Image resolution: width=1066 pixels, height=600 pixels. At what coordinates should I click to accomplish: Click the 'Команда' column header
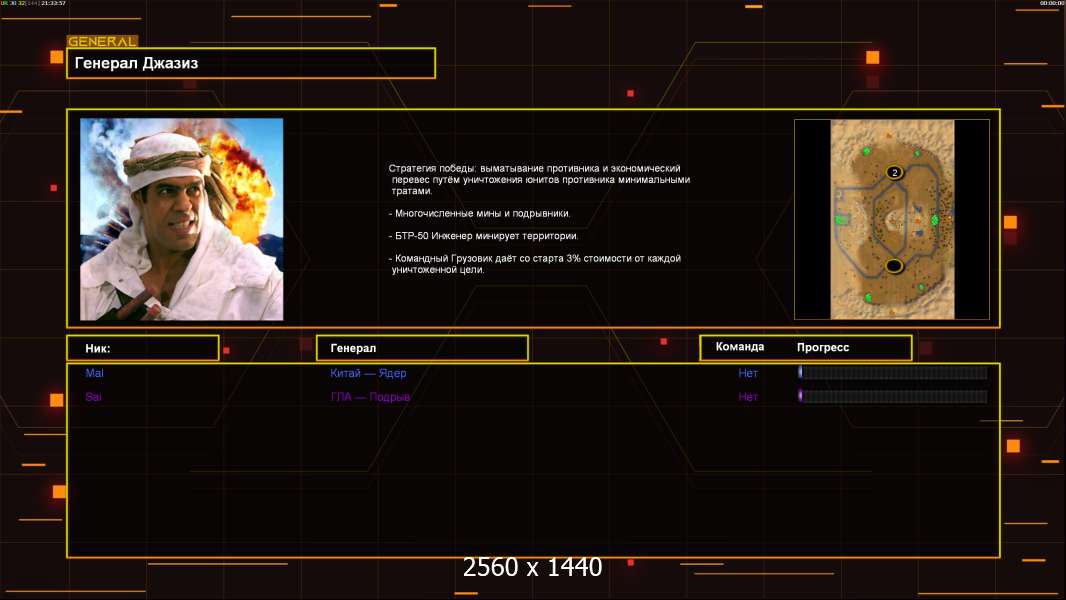coord(740,347)
